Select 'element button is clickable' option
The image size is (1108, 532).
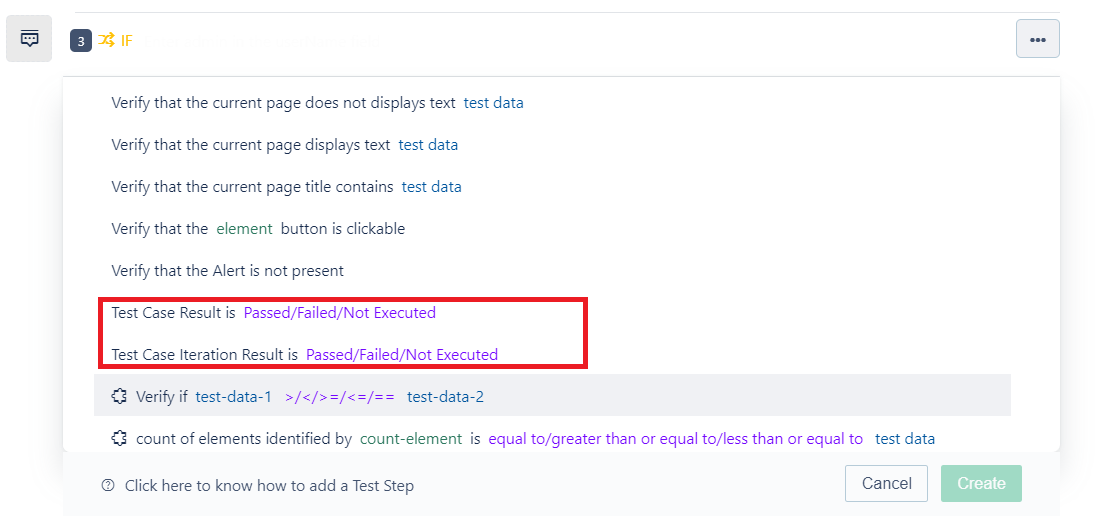[258, 229]
